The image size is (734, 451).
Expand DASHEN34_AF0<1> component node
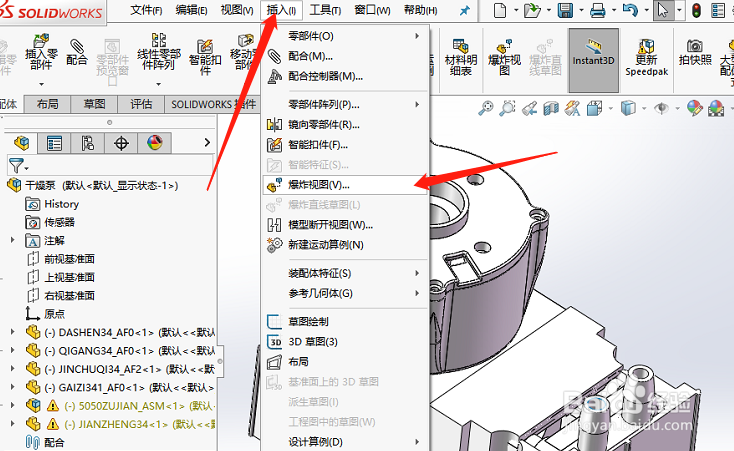[13, 332]
